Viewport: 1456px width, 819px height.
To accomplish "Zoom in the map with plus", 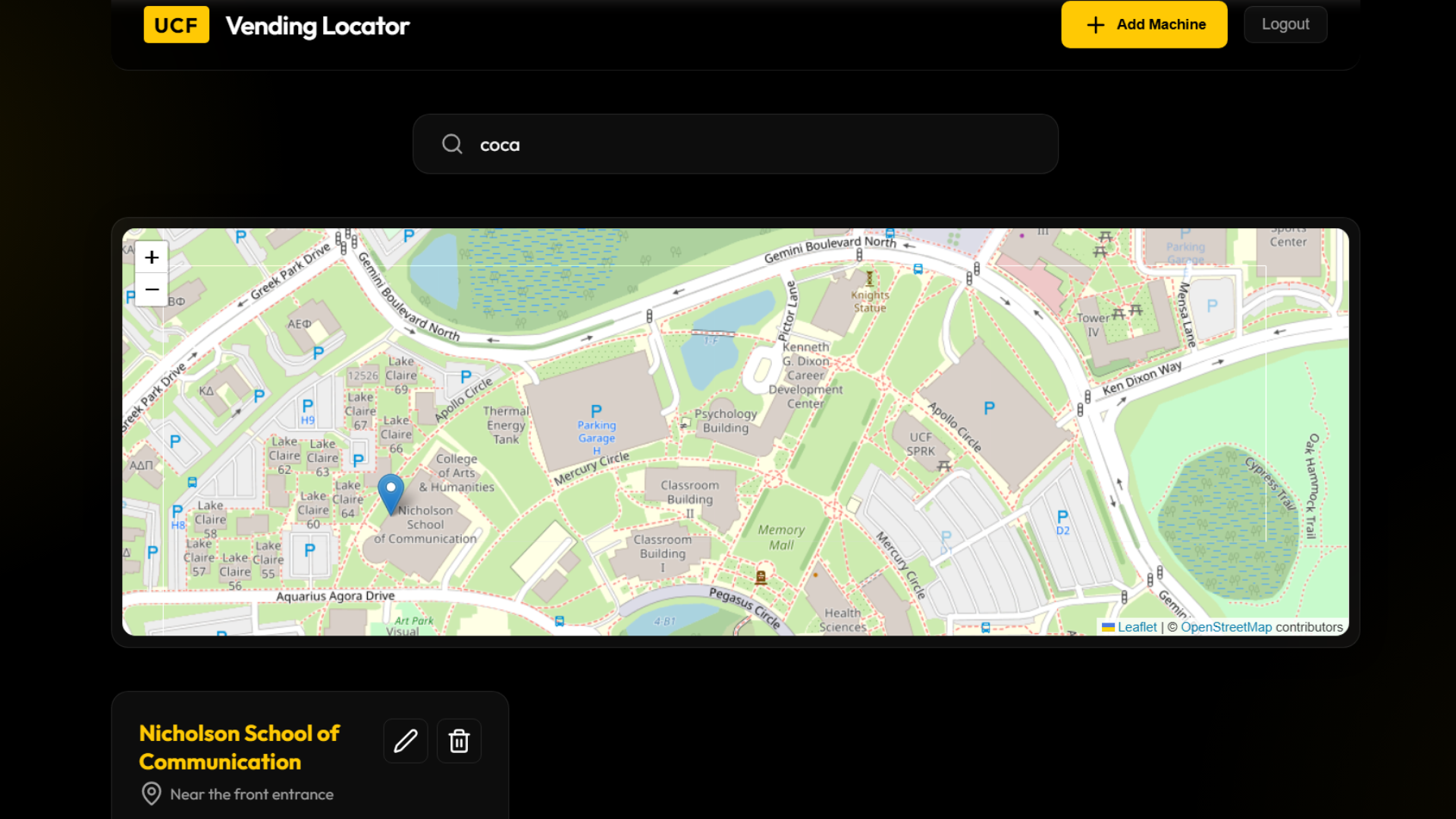I will tap(152, 258).
